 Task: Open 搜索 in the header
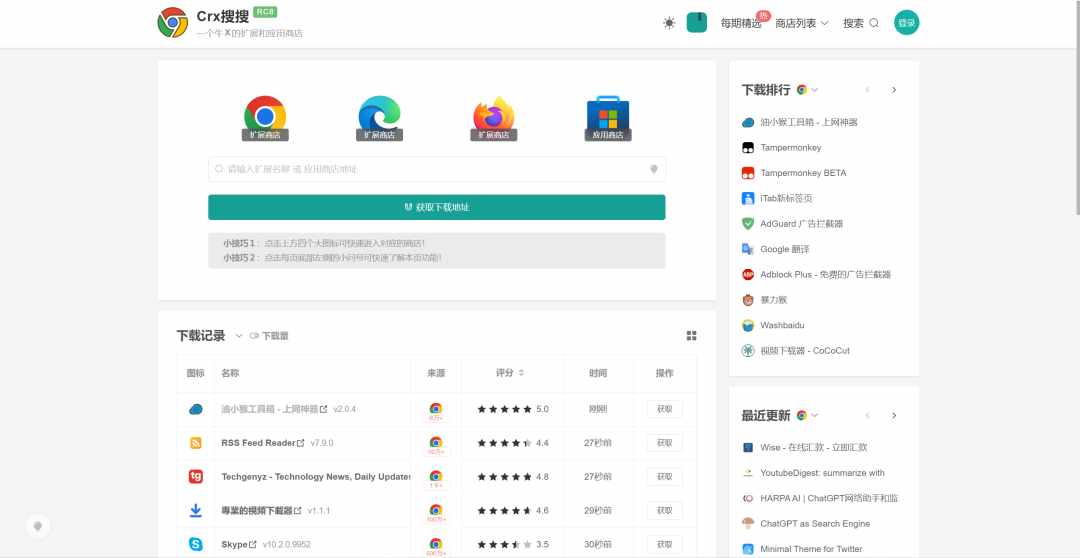point(861,23)
